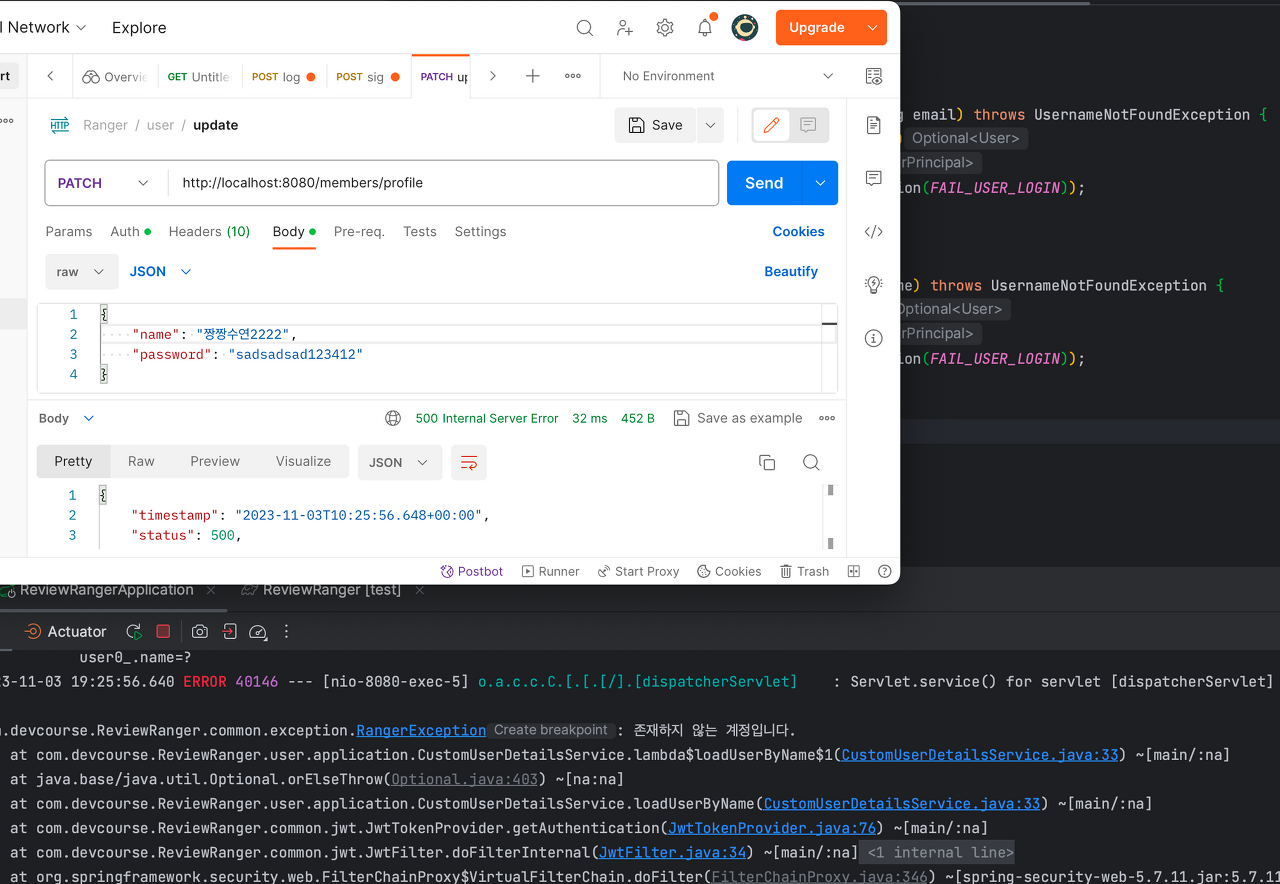
Task: Open the request Settings tab
Action: click(480, 231)
